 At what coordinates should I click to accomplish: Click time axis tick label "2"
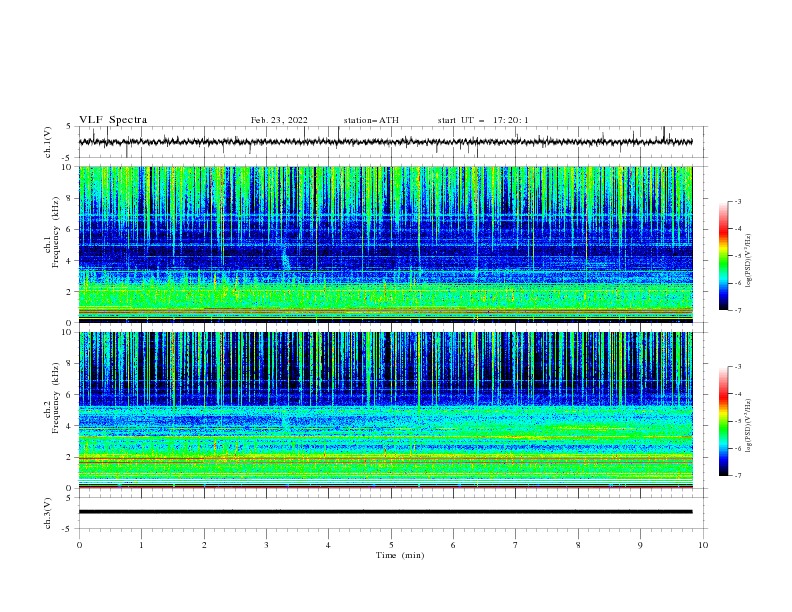204,545
